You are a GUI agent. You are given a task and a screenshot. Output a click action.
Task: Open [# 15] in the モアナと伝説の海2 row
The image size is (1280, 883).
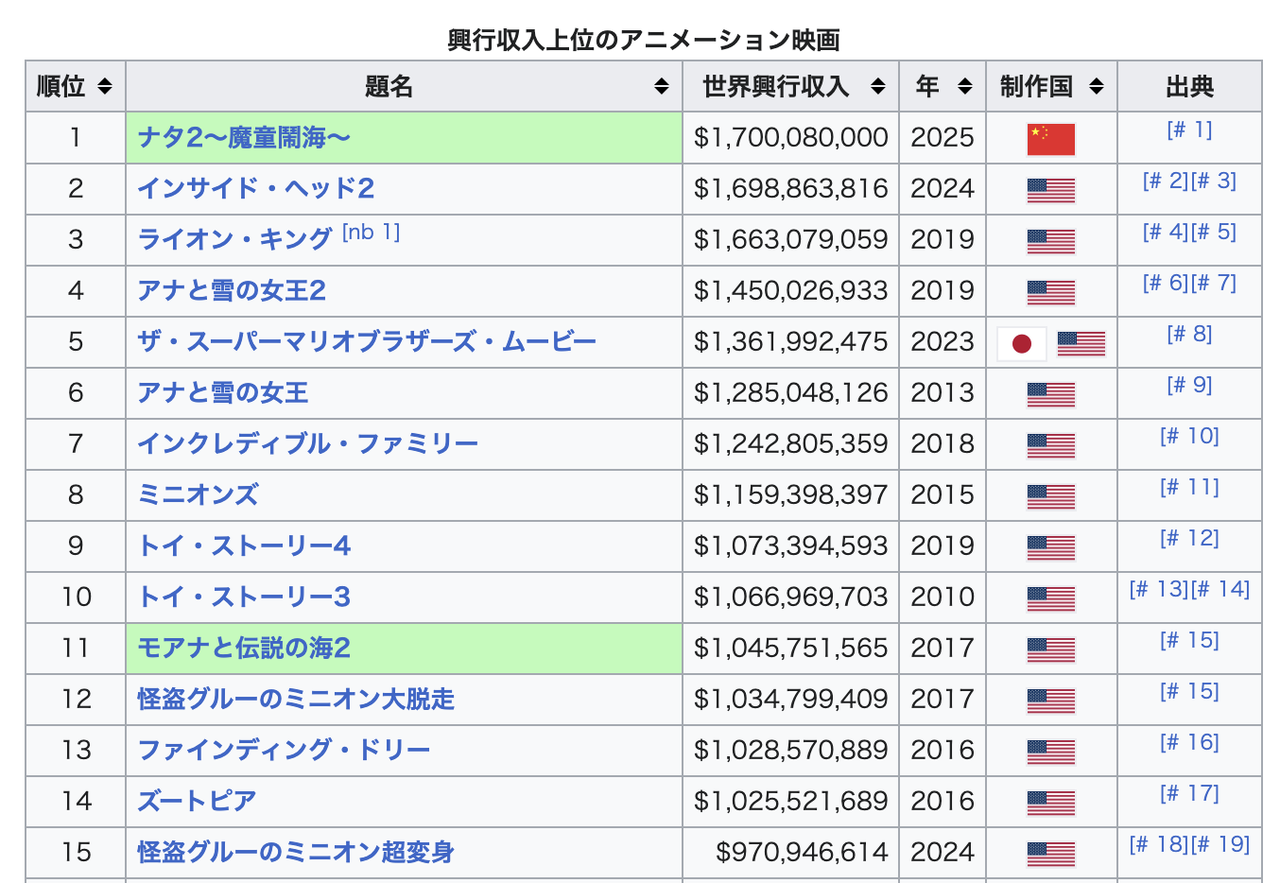[1189, 640]
